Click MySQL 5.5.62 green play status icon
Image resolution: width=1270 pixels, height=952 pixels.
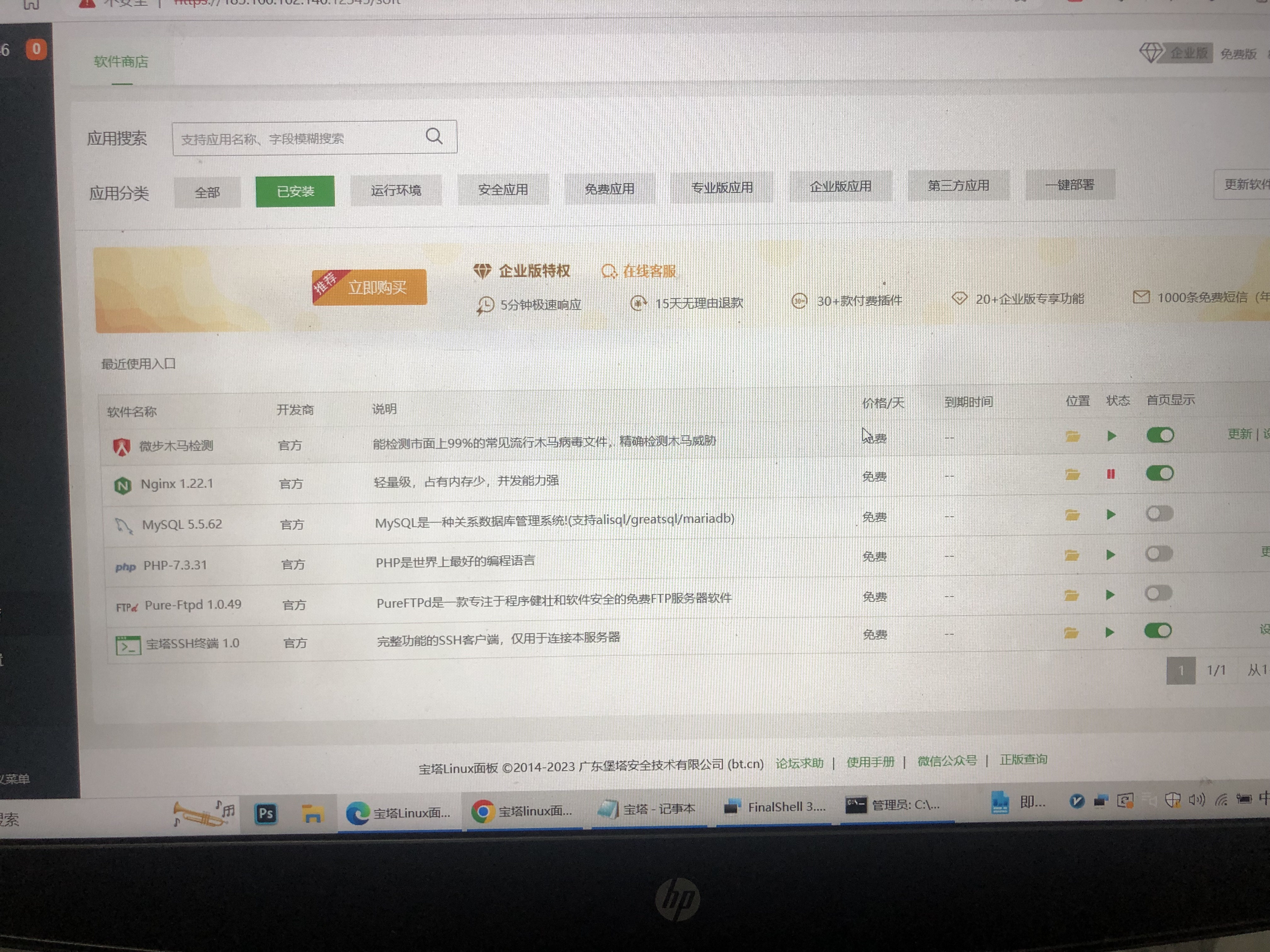[x=1110, y=515]
